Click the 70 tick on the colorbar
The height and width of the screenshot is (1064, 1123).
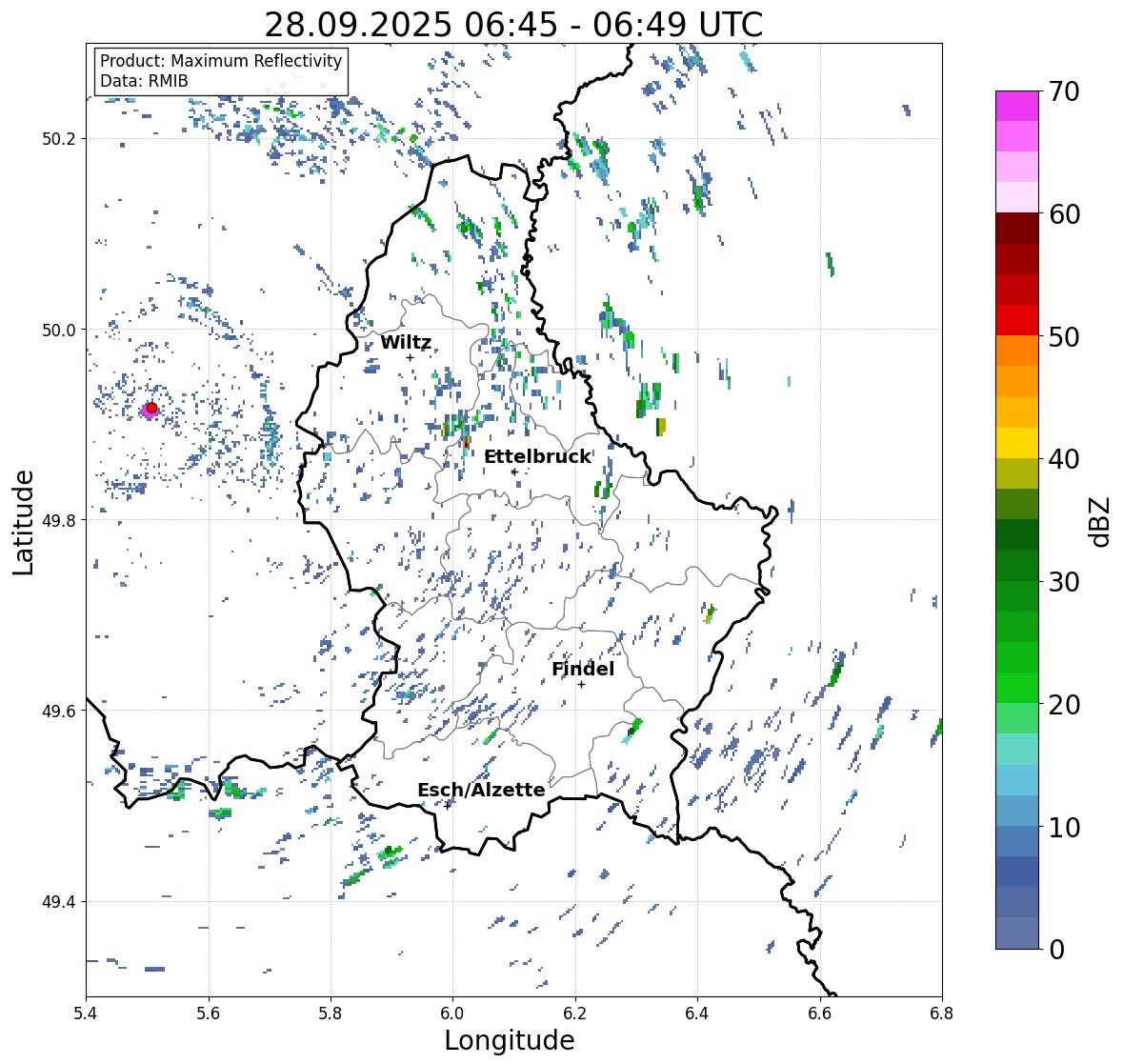pyautogui.click(x=1064, y=91)
